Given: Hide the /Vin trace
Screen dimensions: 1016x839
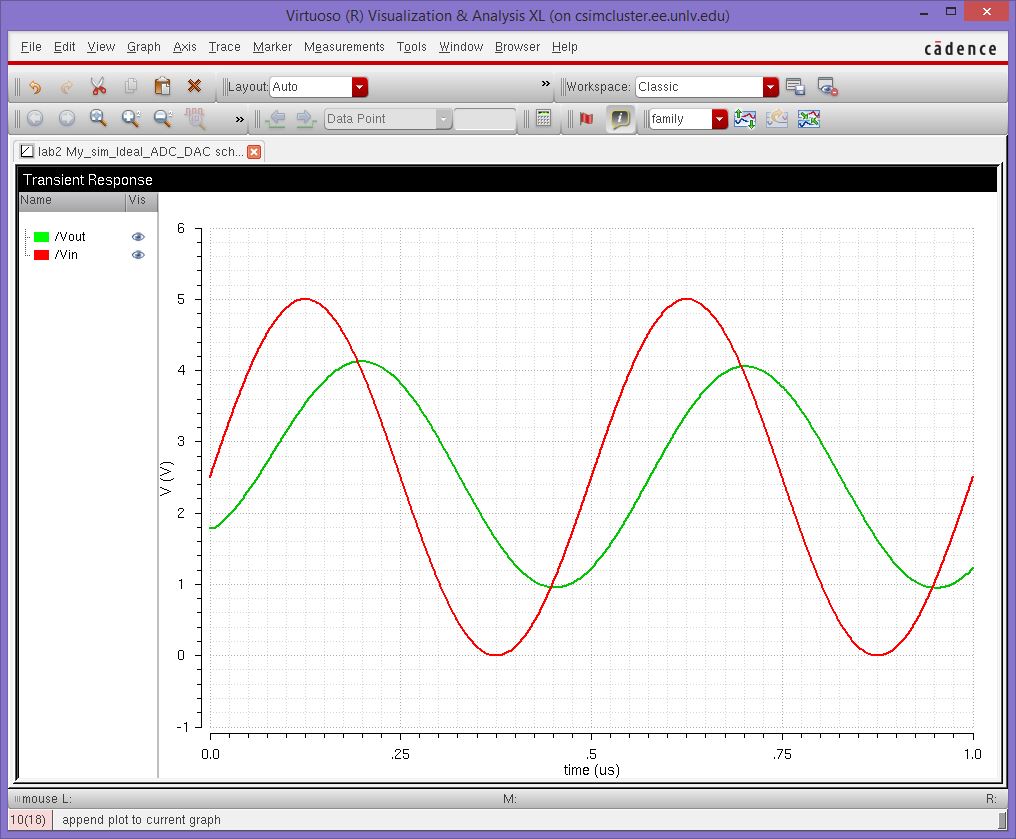Looking at the screenshot, I should click(x=138, y=255).
